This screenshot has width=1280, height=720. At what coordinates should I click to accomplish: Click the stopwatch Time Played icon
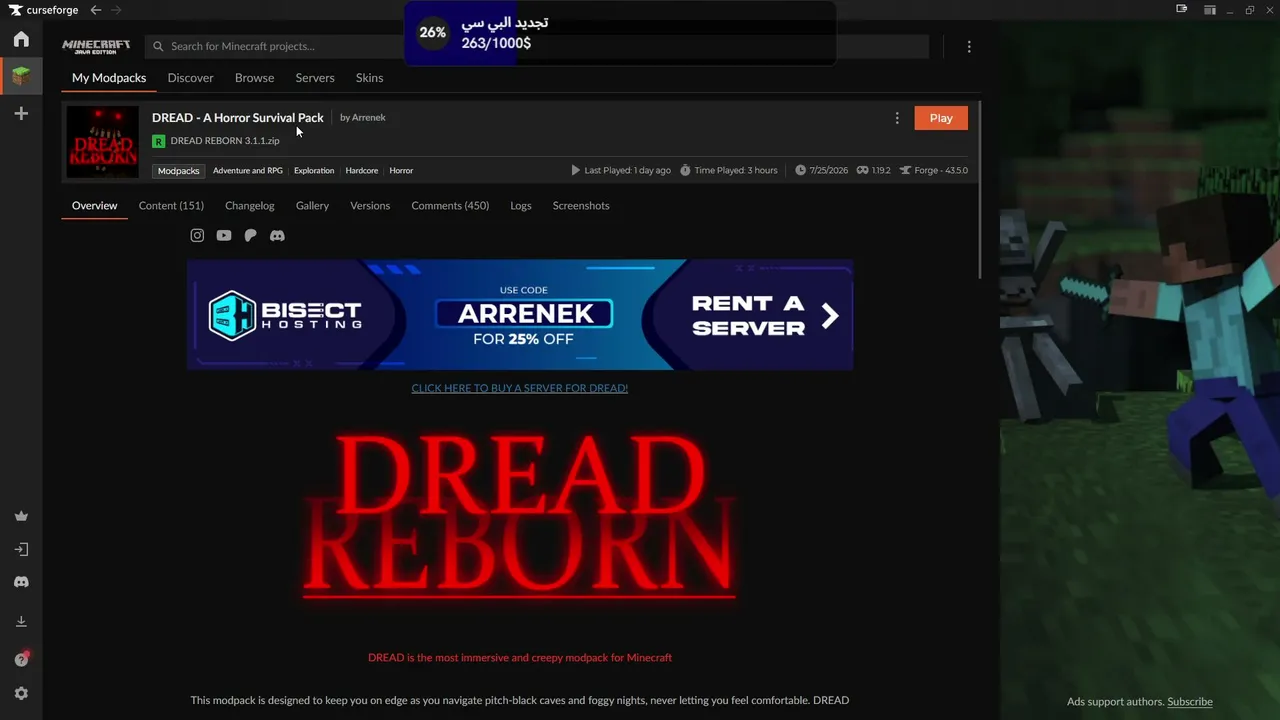click(685, 171)
